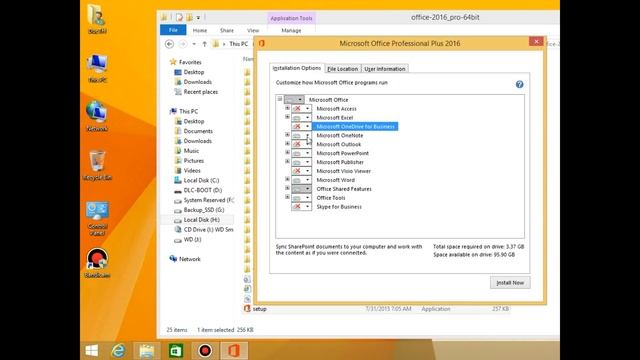Switch to the Office setup taskbar icon
Screen dimensions: 640x360
click(233, 351)
